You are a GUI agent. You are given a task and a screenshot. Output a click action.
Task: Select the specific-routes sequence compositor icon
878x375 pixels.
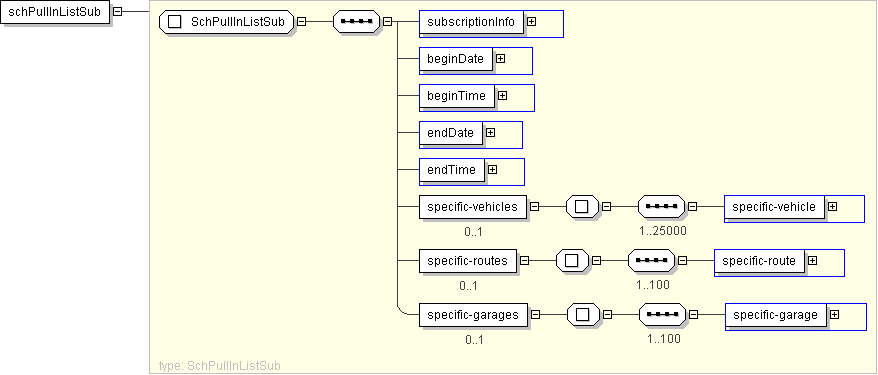pyautogui.click(x=651, y=260)
